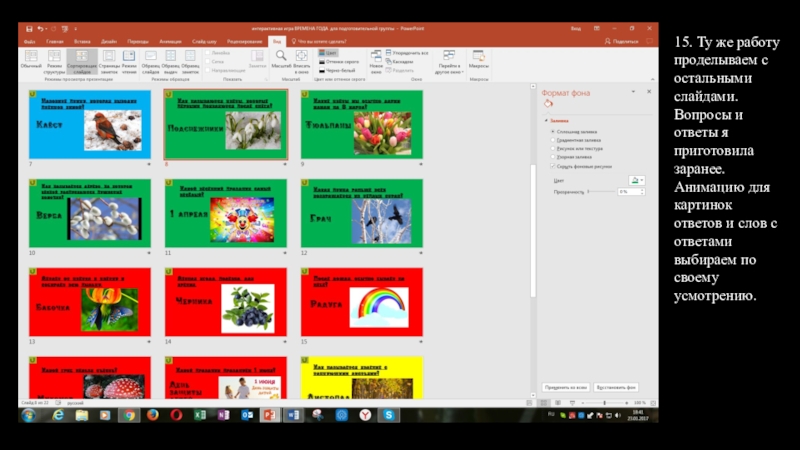Viewport: 800px width, 450px height.
Task: Open a New Window (Новое окно)
Action: 376,62
